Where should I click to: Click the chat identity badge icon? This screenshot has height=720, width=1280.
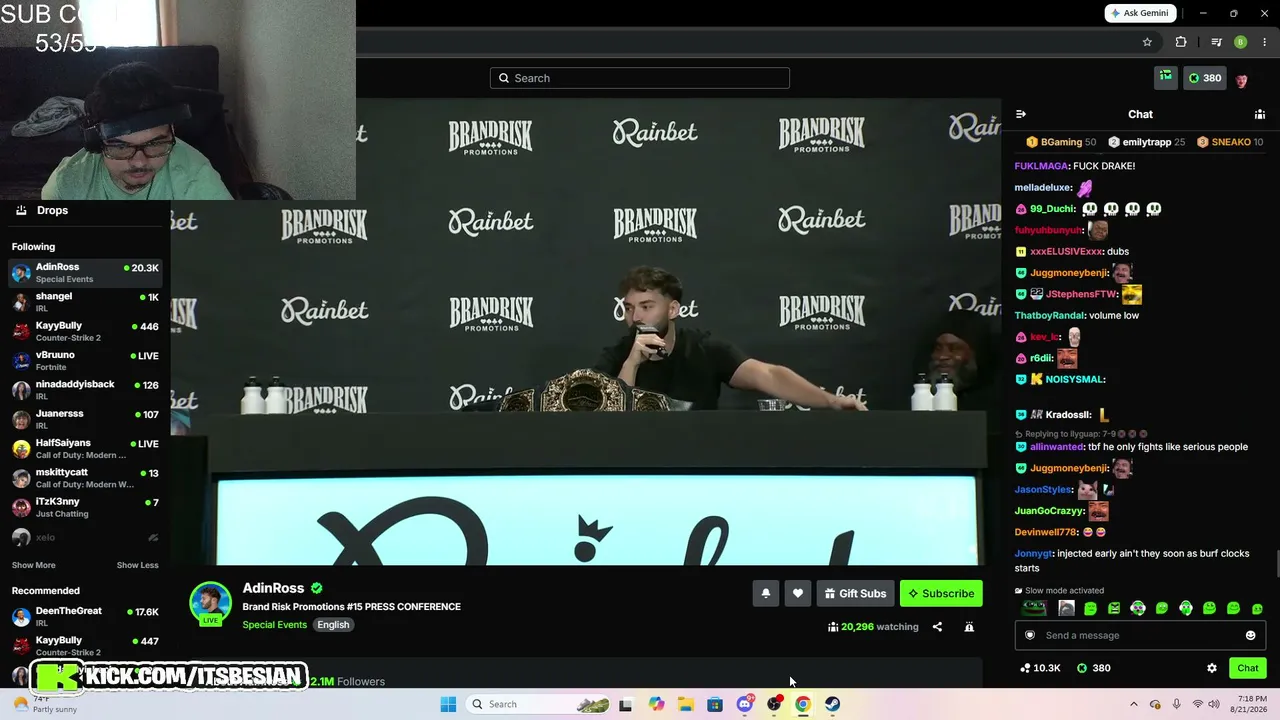coord(1031,635)
